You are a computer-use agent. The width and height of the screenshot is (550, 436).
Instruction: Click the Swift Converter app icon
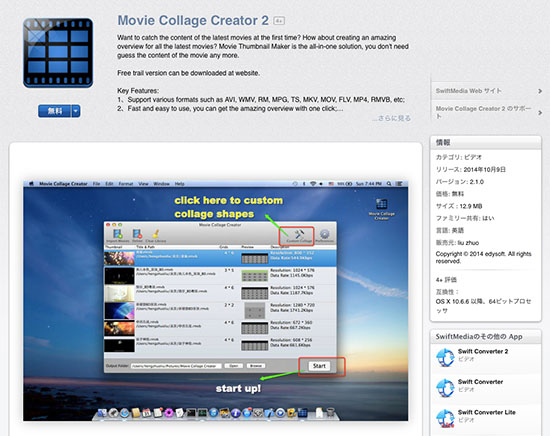445,388
